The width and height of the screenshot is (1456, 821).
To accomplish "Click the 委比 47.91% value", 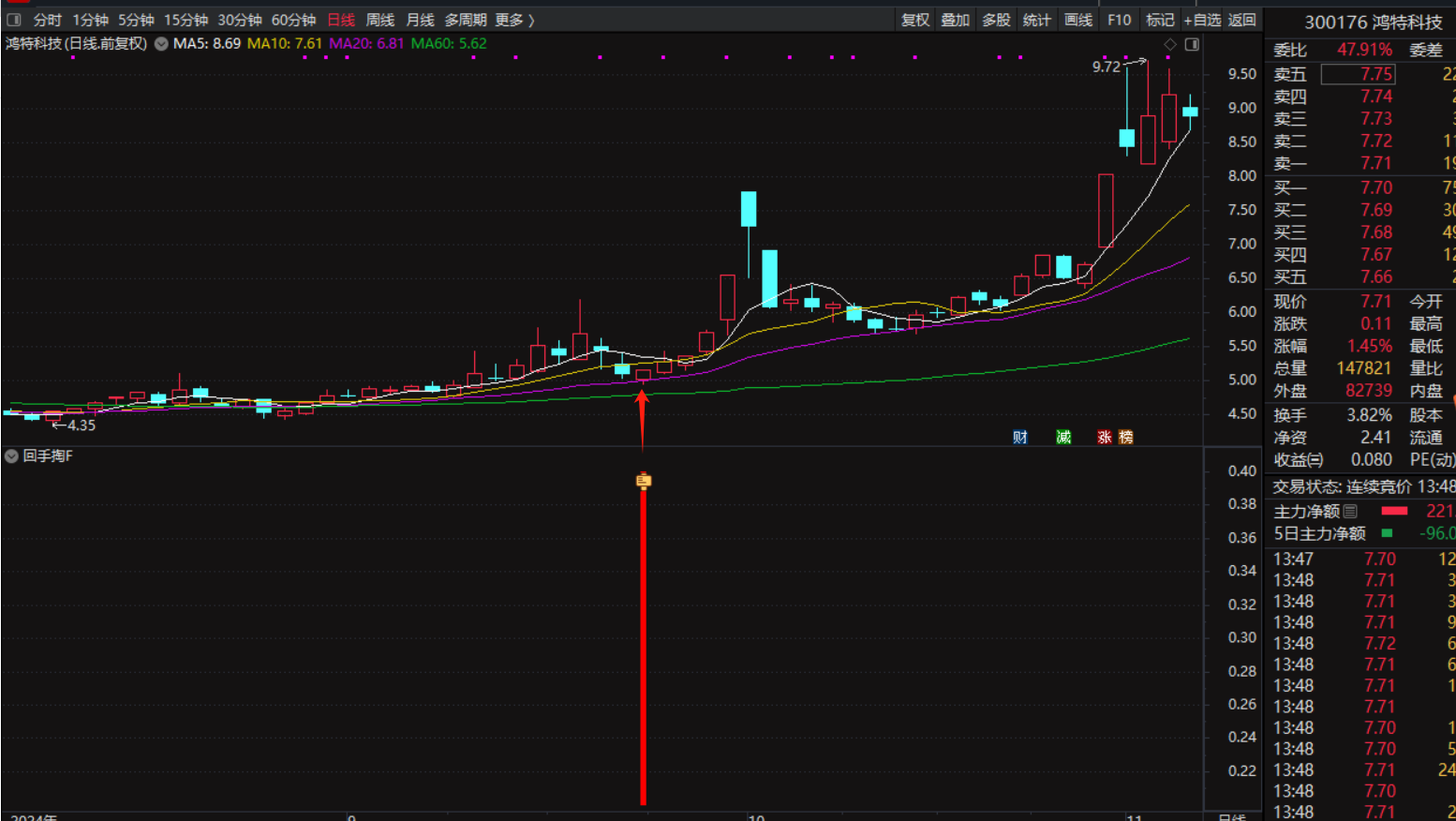I will click(x=1364, y=50).
